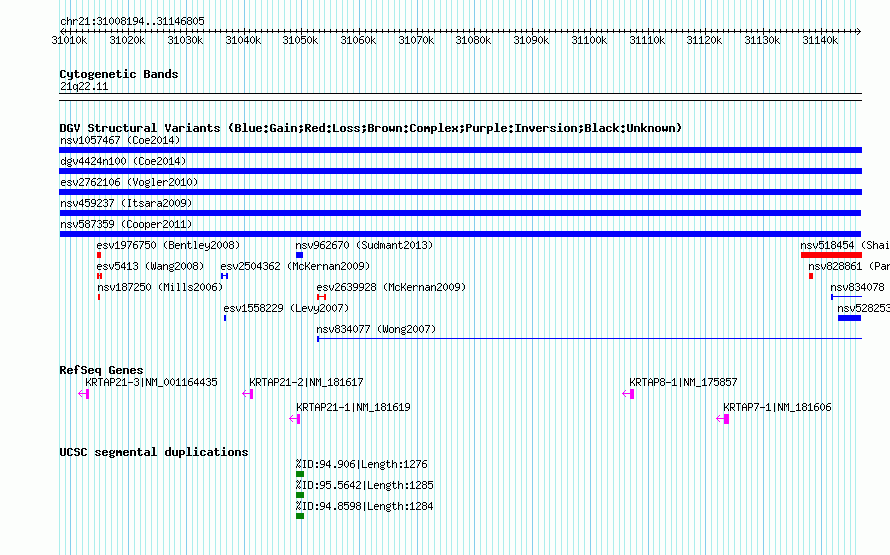Click the KRTAP21-1 gene arrow glyph
The image size is (890, 555).
(x=295, y=419)
